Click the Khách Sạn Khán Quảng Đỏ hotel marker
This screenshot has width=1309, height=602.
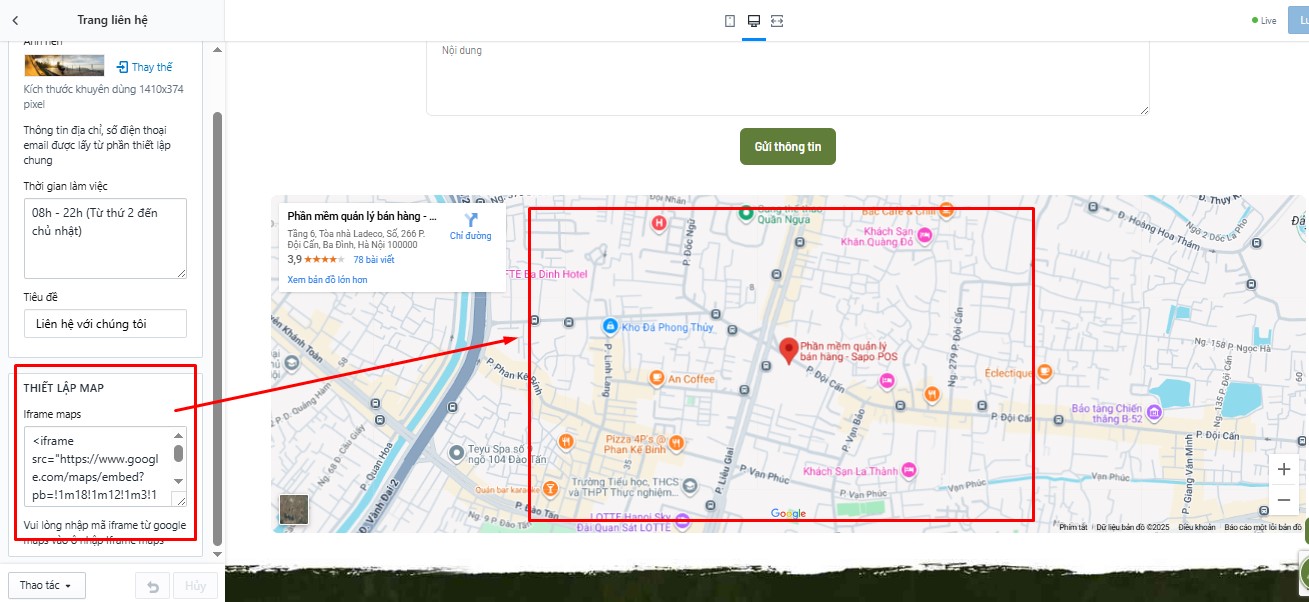point(924,235)
